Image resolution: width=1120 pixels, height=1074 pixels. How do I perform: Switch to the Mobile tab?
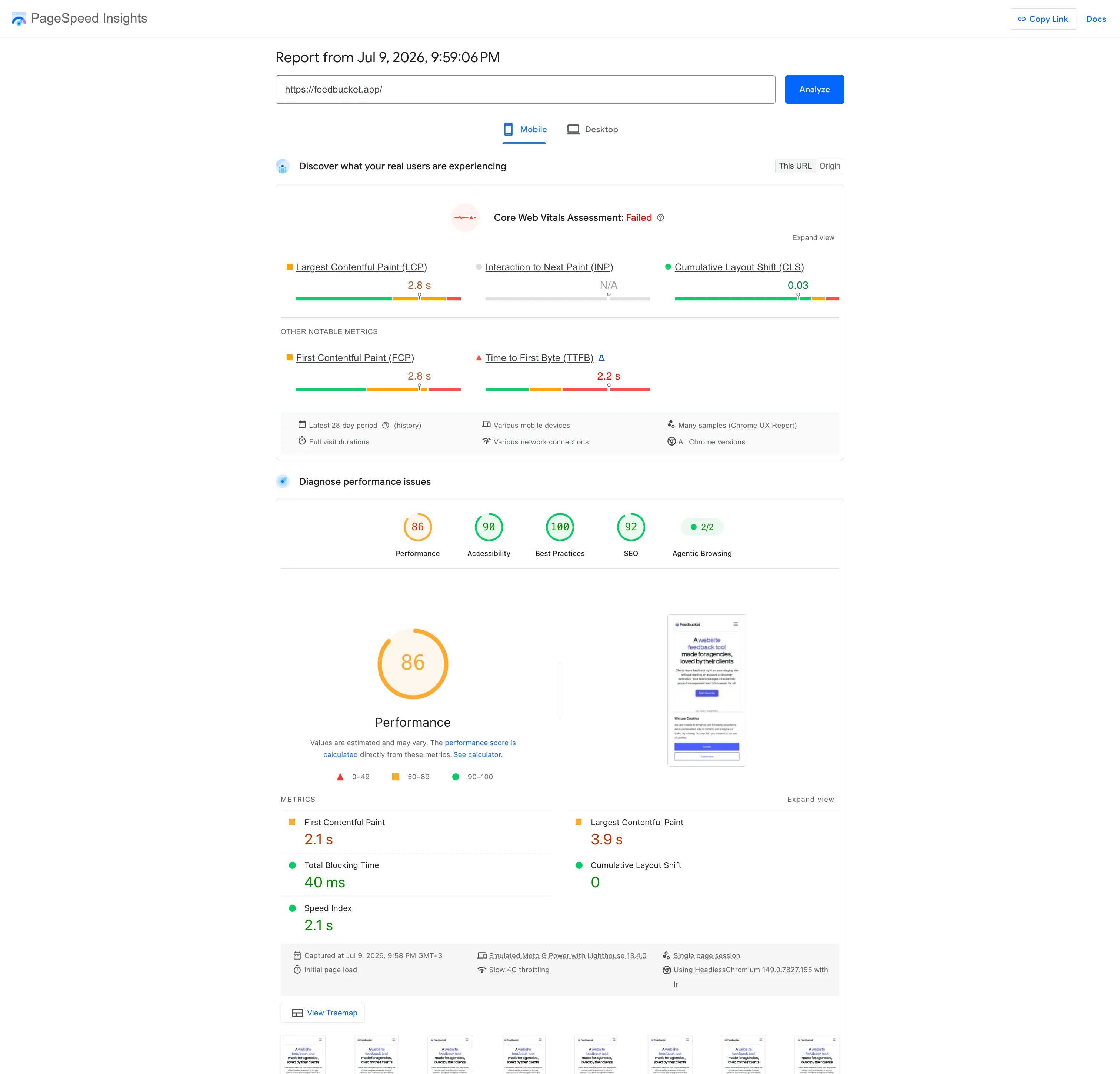[524, 130]
